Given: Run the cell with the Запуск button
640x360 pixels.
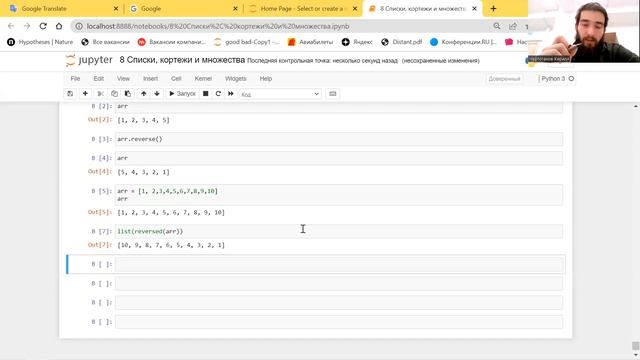Looking at the screenshot, I should click(x=182, y=94).
